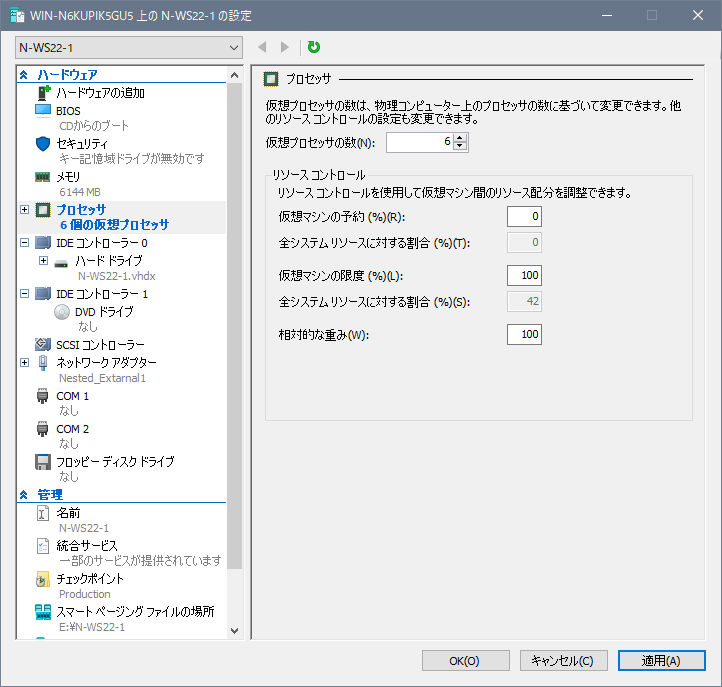This screenshot has width=722, height=687.
Task: Open the Add Hardware entry
Action: (x=100, y=93)
